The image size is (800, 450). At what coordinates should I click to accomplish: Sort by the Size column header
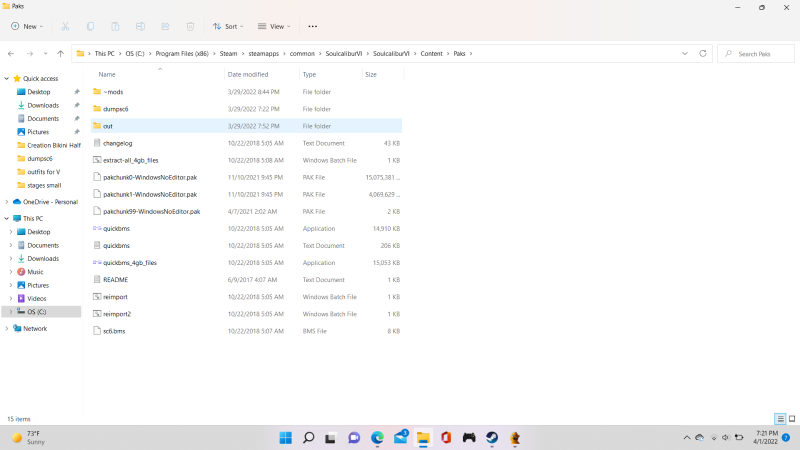(x=371, y=74)
